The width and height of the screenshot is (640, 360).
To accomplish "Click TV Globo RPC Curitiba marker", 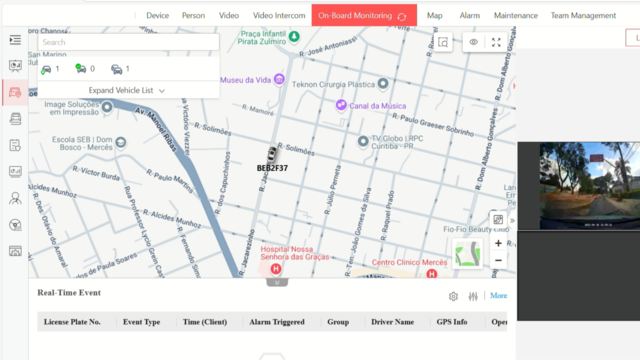I will click(363, 142).
